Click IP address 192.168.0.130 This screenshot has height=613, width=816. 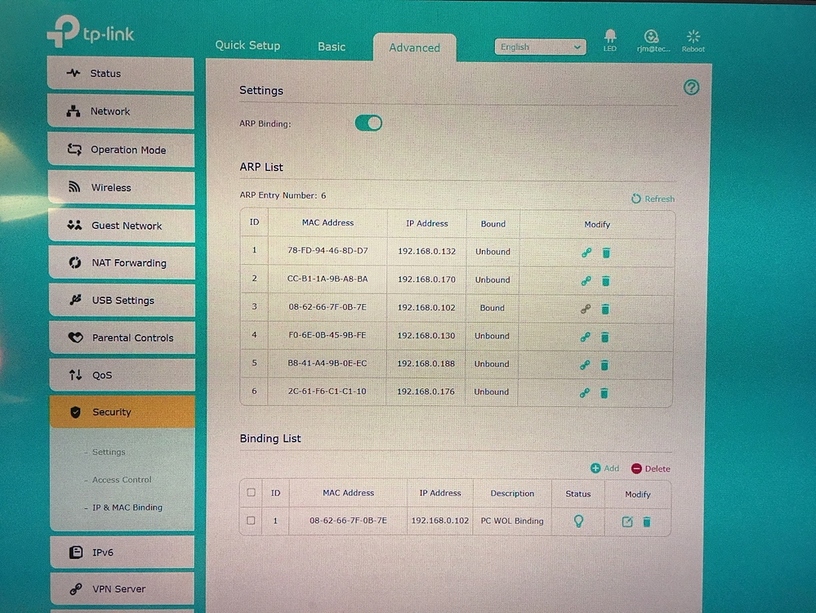tap(426, 336)
